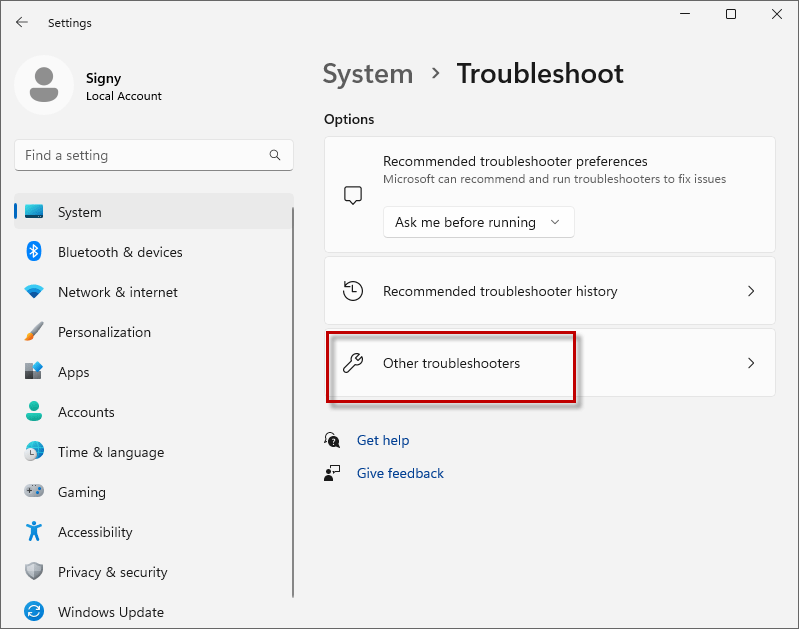Click the Privacy shield icon

tap(34, 571)
